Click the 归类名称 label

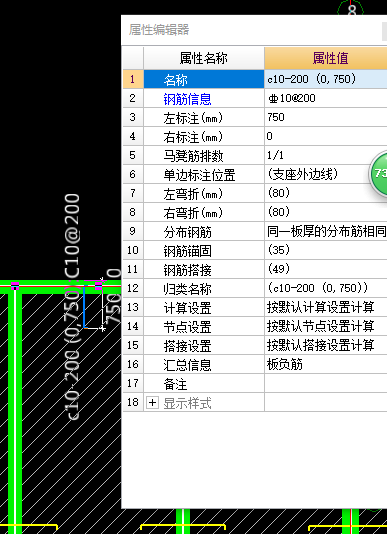(187, 289)
